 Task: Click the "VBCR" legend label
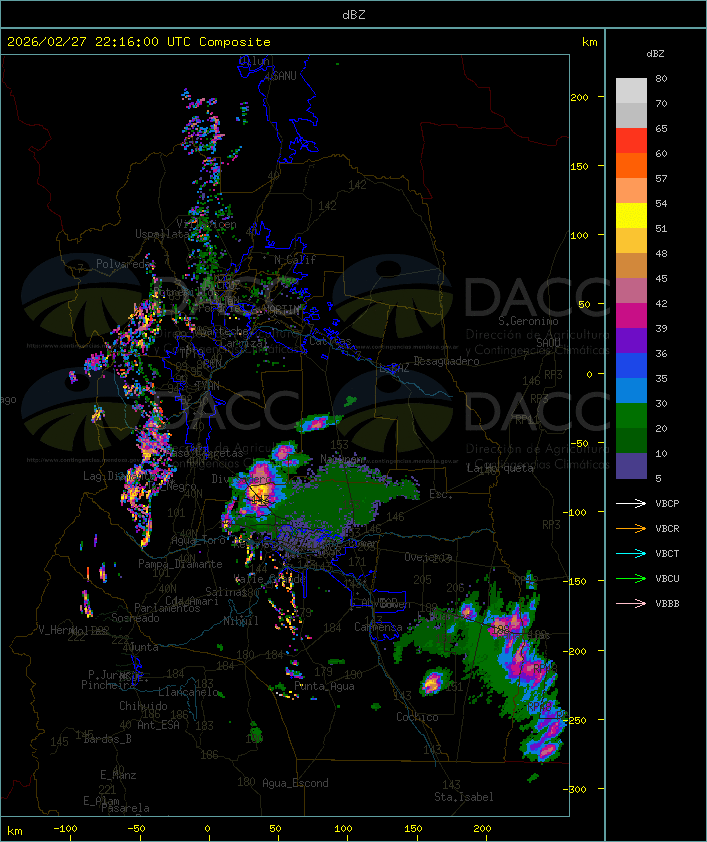pyautogui.click(x=667, y=528)
